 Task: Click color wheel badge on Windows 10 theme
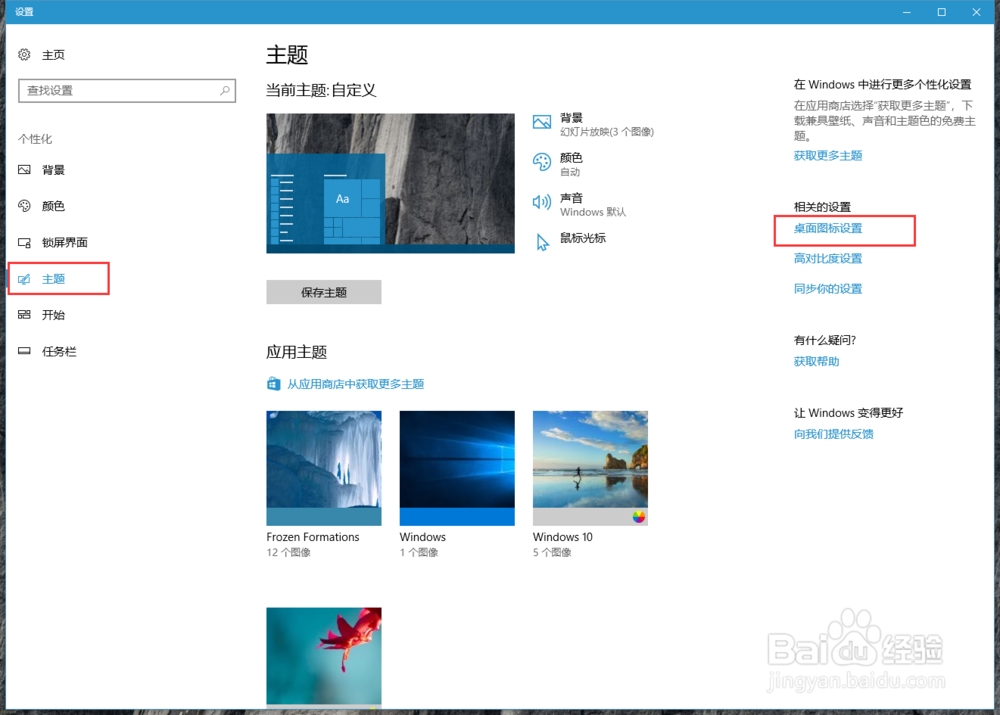(638, 517)
